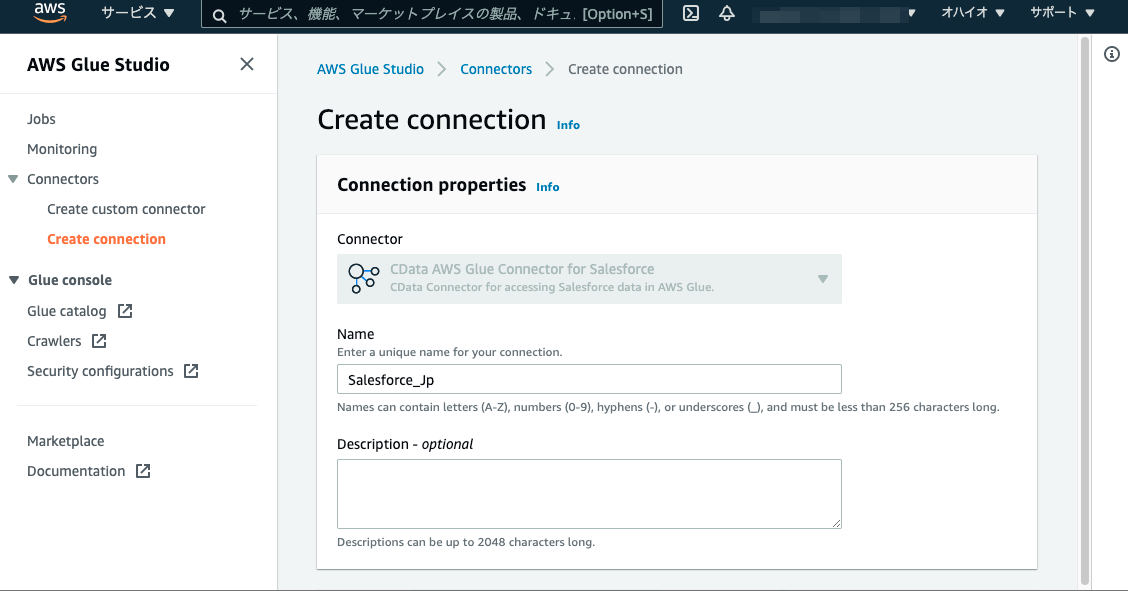The width and height of the screenshot is (1128, 591).
Task: Close the AWS Glue Studio sidebar
Action: pyautogui.click(x=247, y=64)
